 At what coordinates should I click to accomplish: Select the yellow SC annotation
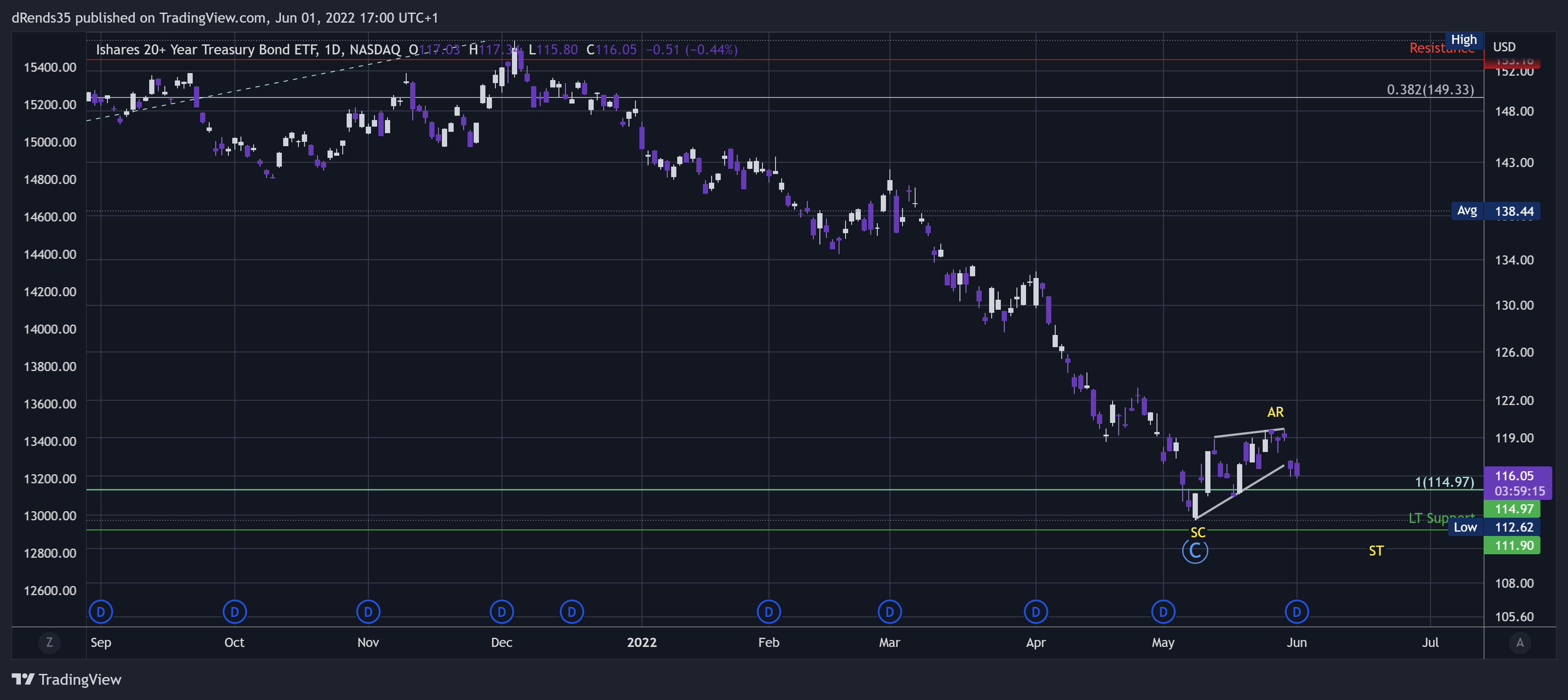1197,532
